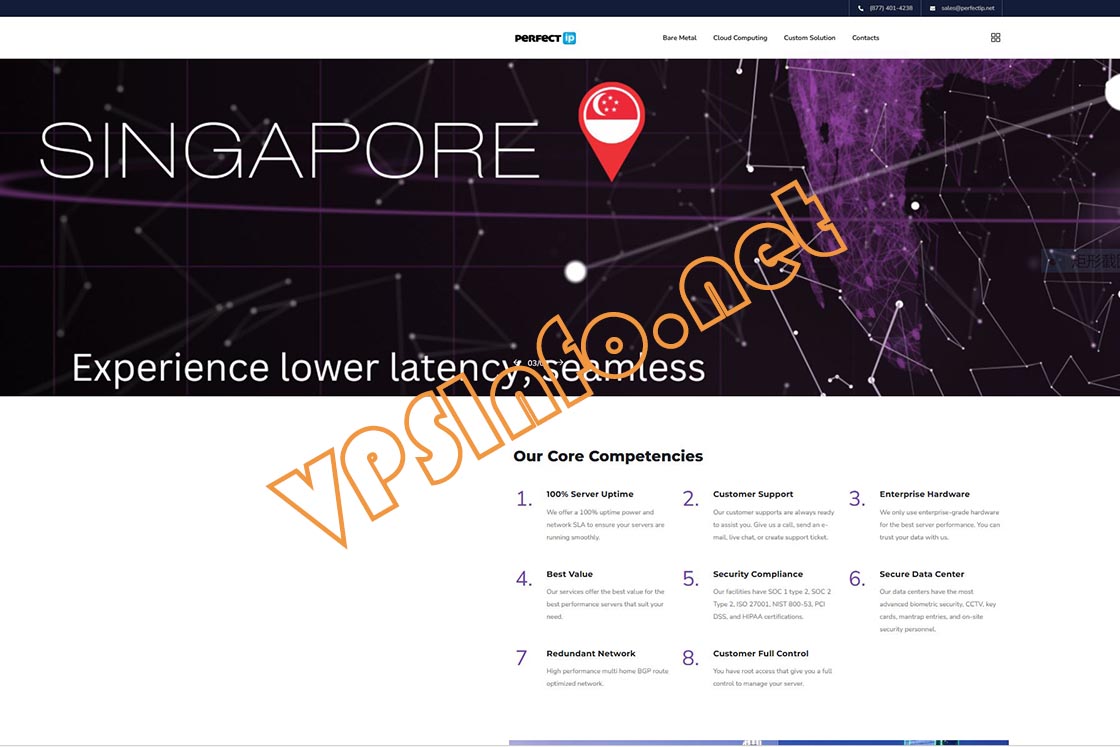Image resolution: width=1120 pixels, height=747 pixels.
Task: Open the Custom Solution menu
Action: [809, 38]
